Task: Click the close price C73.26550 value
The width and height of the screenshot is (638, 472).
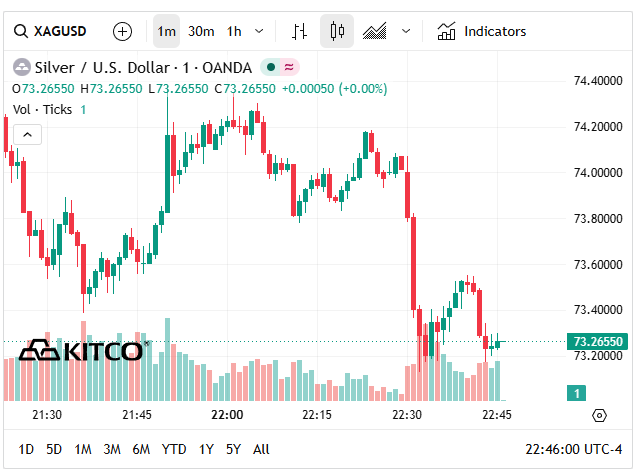Action: point(245,89)
